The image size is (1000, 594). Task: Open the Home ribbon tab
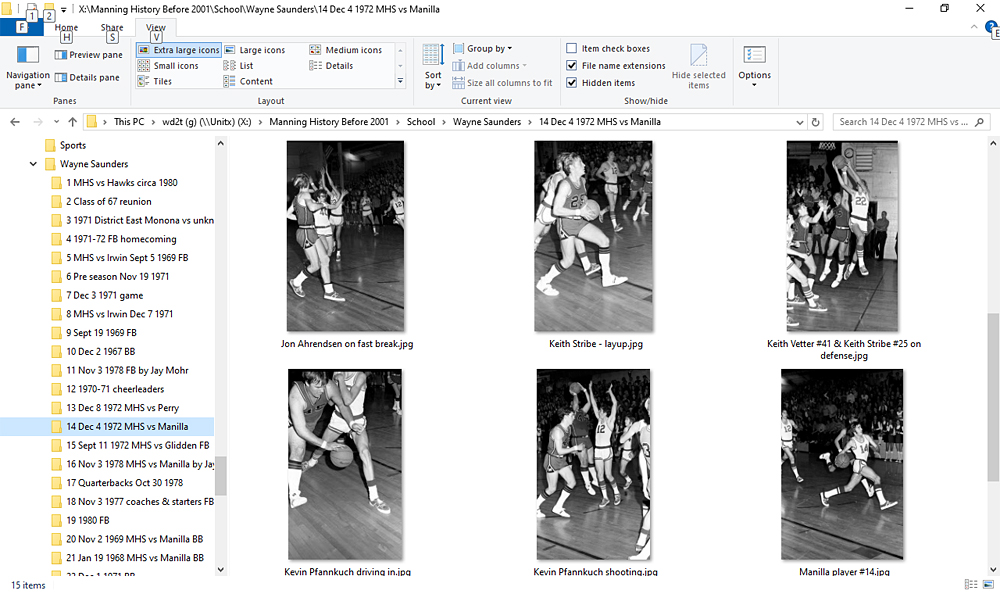pos(66,27)
